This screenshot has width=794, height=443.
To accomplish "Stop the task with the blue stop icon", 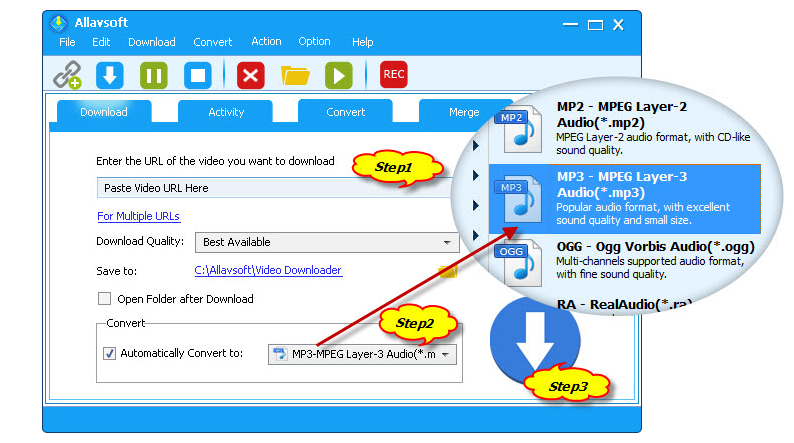I will click(197, 75).
